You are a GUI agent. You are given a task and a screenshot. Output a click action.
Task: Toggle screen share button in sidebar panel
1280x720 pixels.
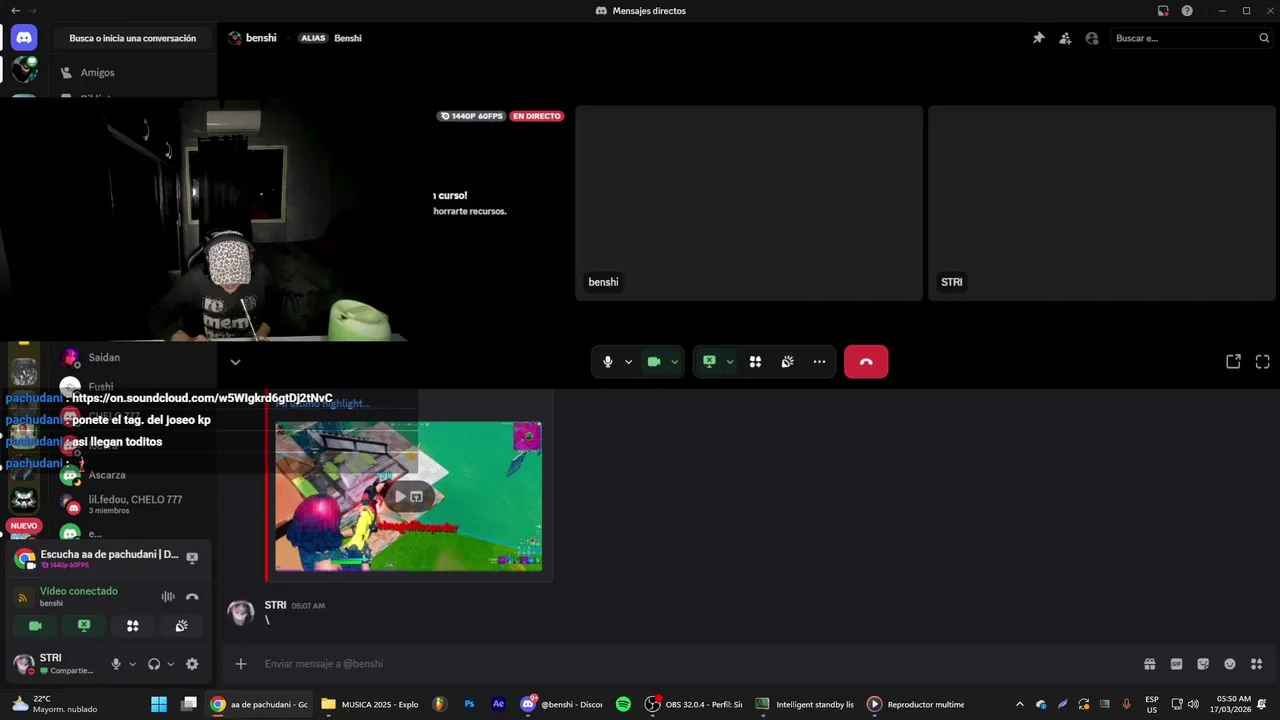pyautogui.click(x=84, y=626)
